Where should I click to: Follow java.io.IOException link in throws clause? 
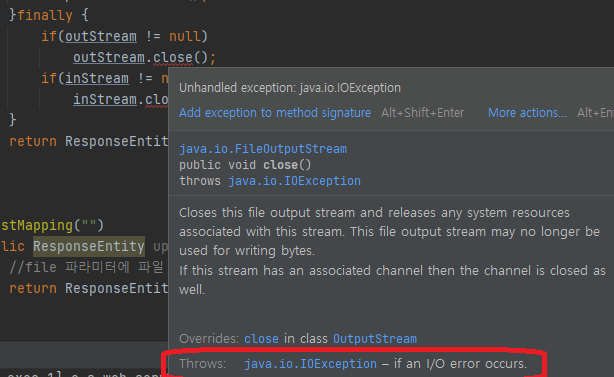294,181
